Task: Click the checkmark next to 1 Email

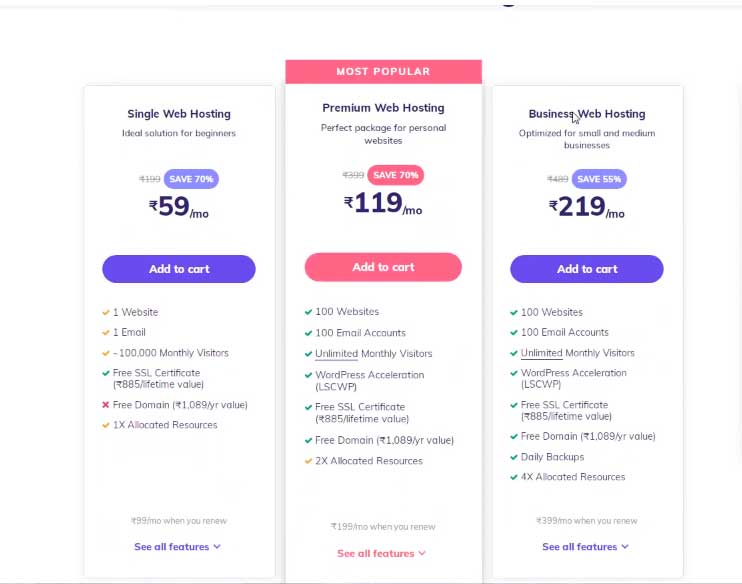Action: (x=106, y=332)
